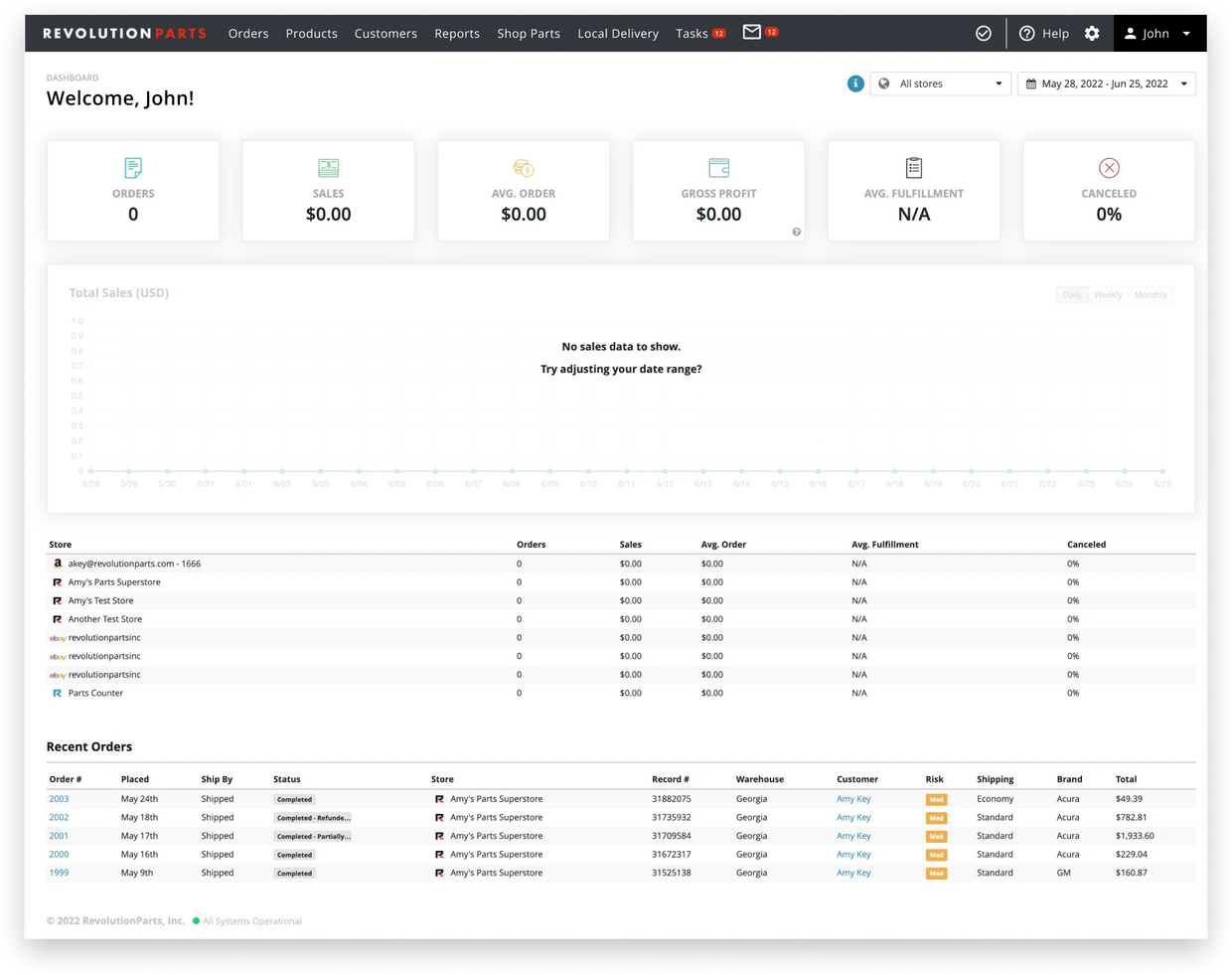Click the checkmark circle icon in navbar
The image size is (1232, 975).
point(983,34)
